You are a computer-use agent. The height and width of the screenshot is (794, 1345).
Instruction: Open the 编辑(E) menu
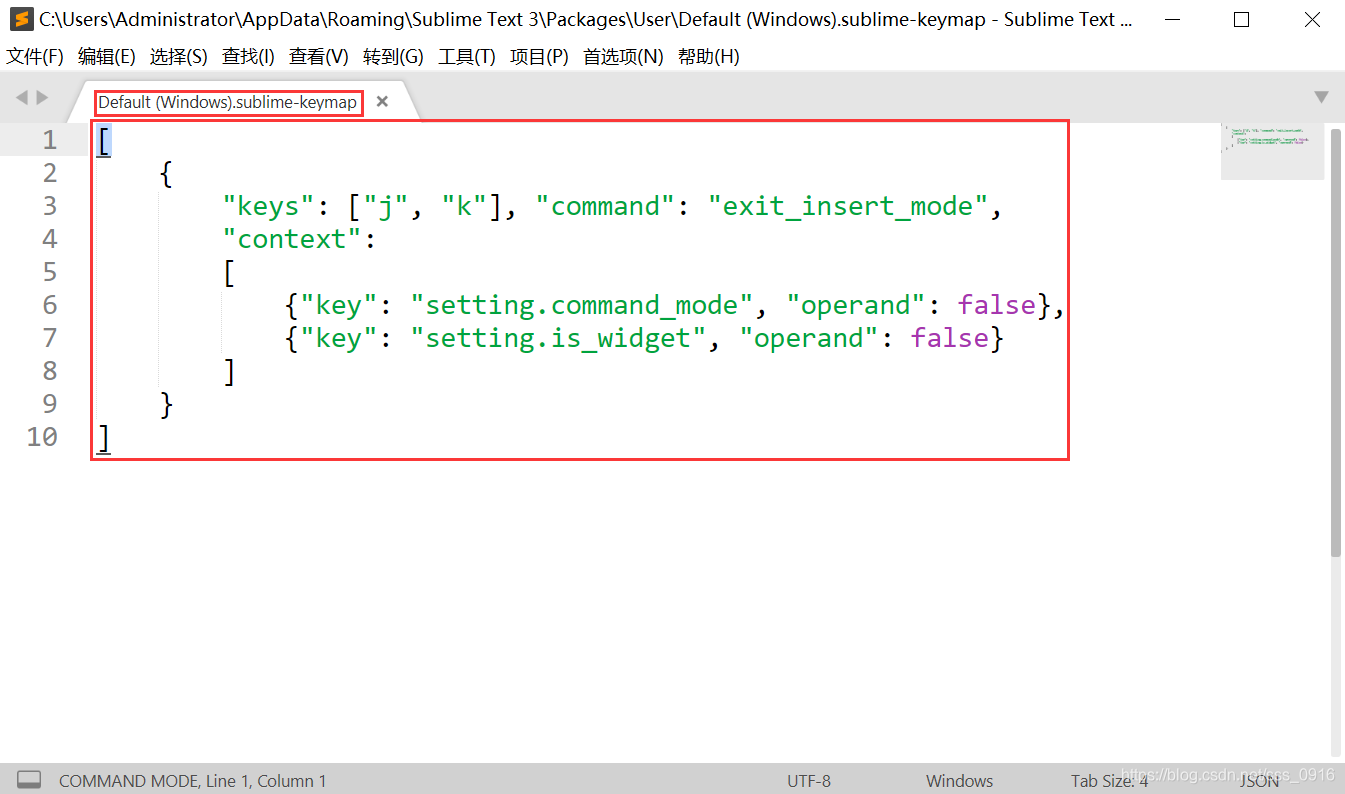[x=107, y=57]
